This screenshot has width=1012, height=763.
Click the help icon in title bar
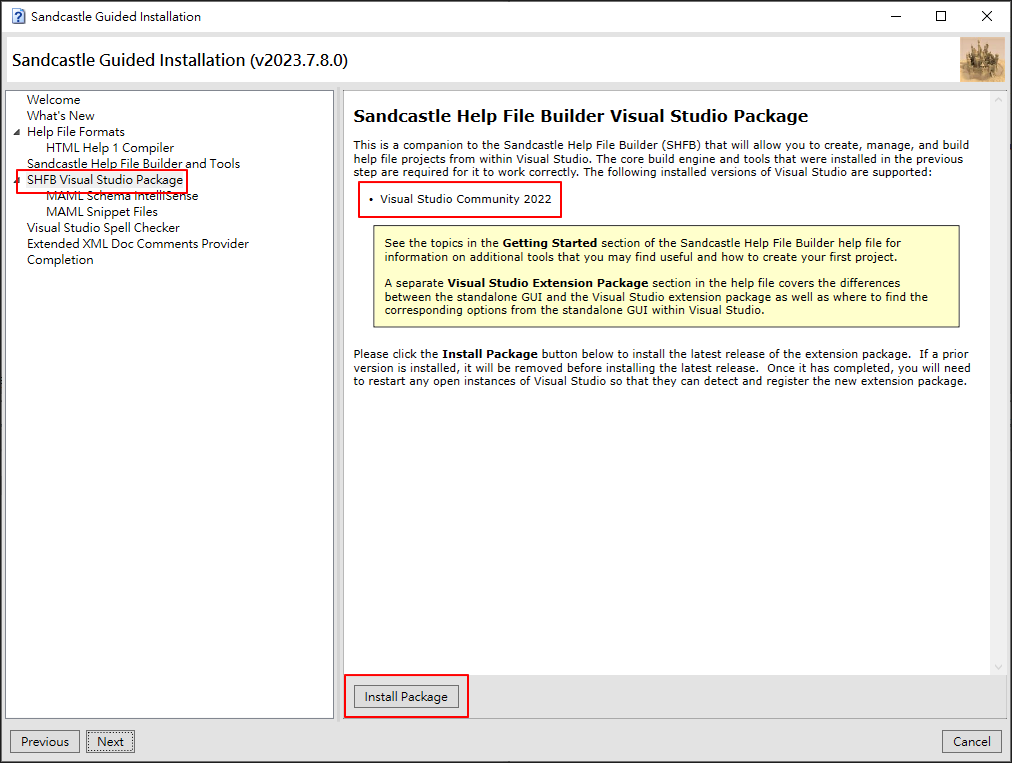pos(19,16)
